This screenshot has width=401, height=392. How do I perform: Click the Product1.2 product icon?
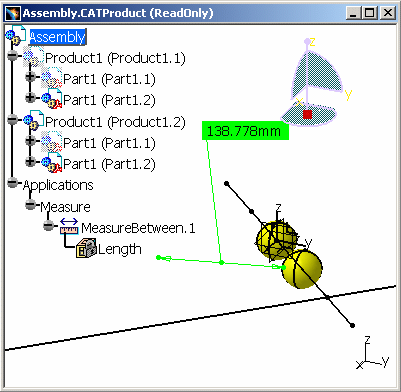[33, 121]
